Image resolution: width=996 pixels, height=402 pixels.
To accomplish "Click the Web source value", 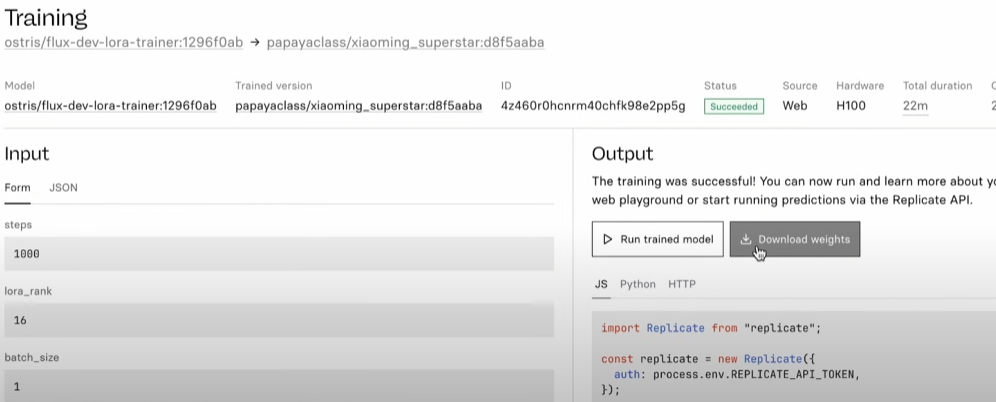I will [x=794, y=106].
